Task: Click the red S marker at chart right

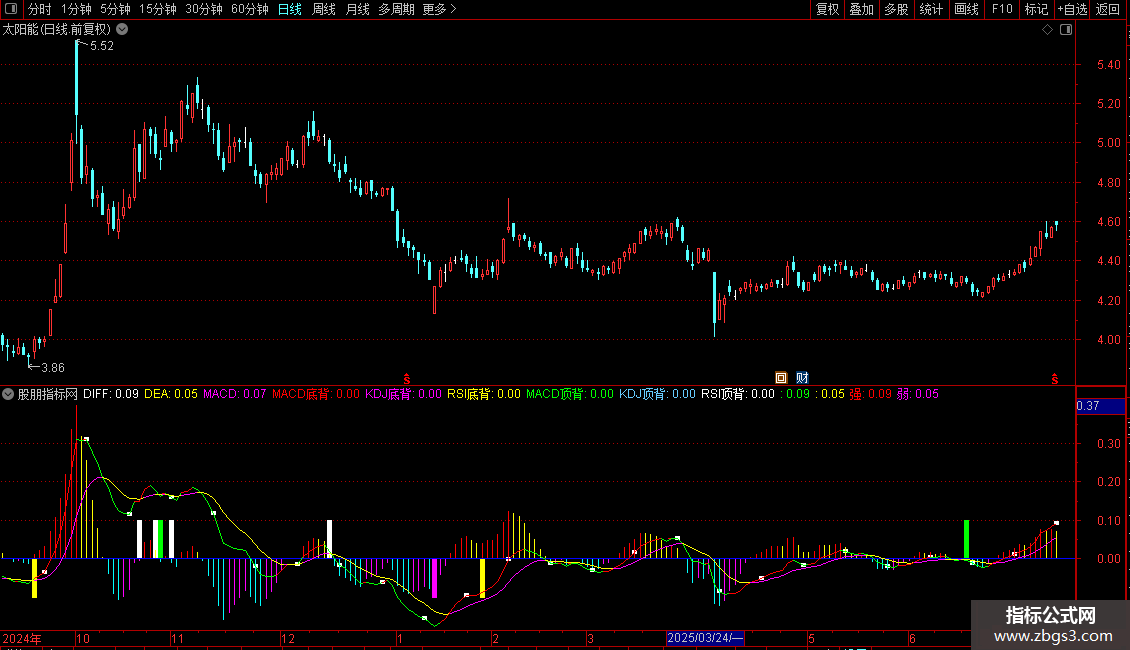Action: [x=1054, y=379]
